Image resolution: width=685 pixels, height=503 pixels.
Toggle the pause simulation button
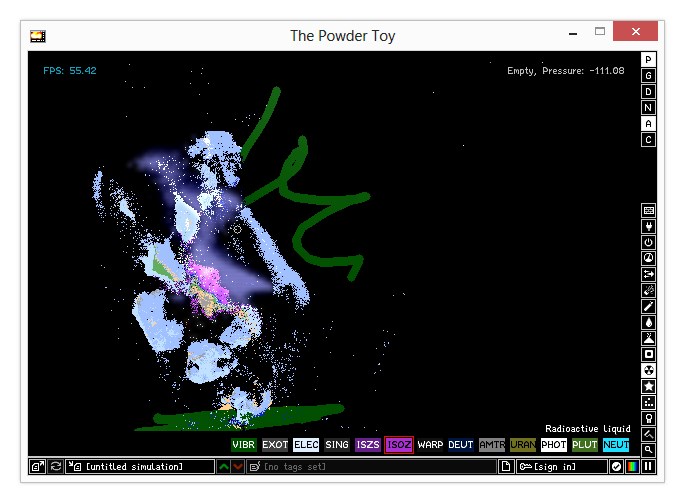tap(649, 467)
